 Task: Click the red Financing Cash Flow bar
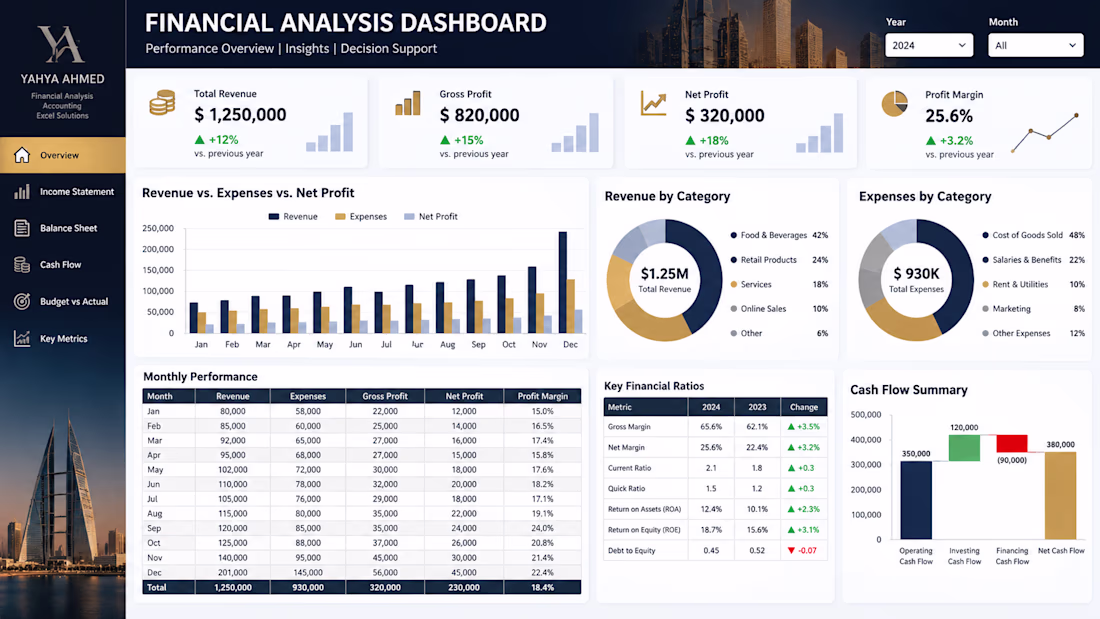tap(1012, 444)
